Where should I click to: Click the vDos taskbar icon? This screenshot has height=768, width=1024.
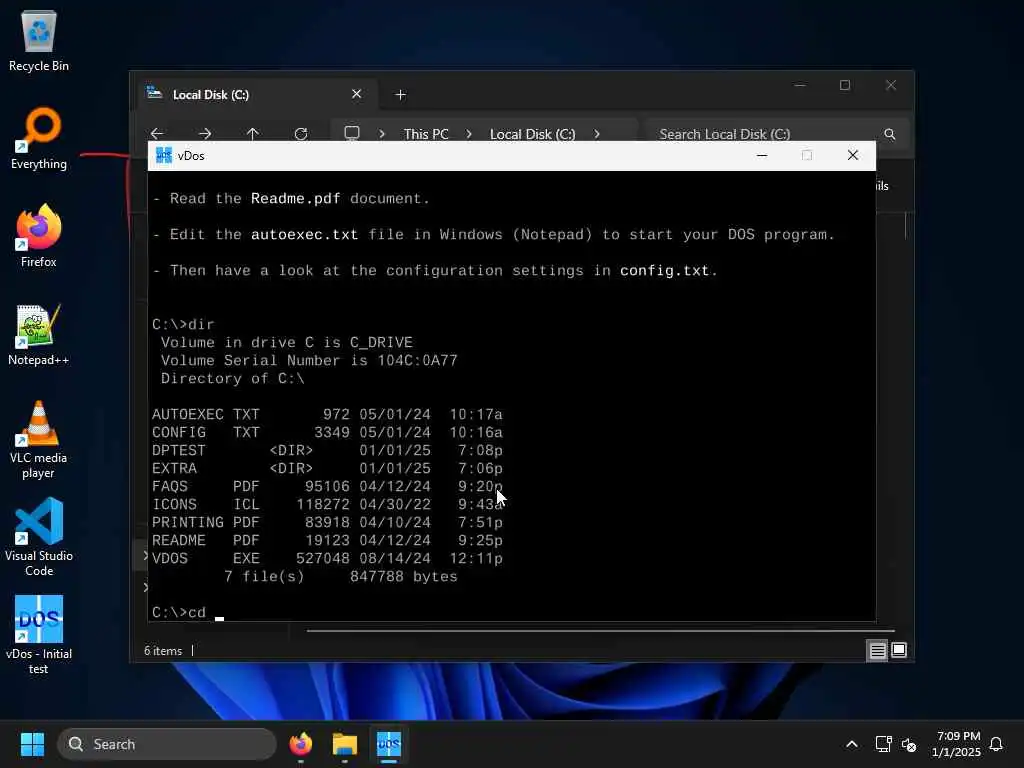coord(389,744)
